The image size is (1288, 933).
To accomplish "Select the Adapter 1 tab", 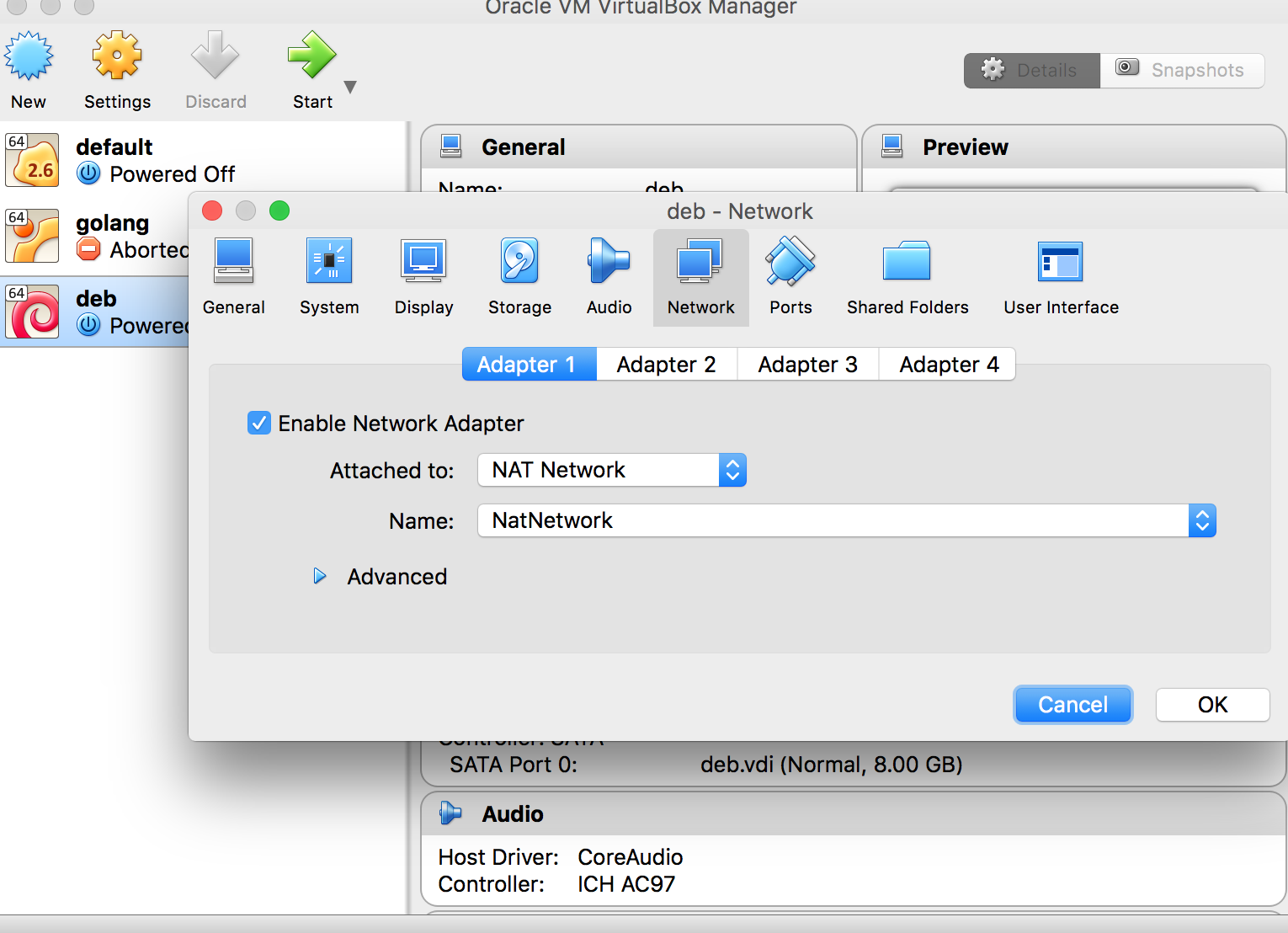I will coord(530,365).
